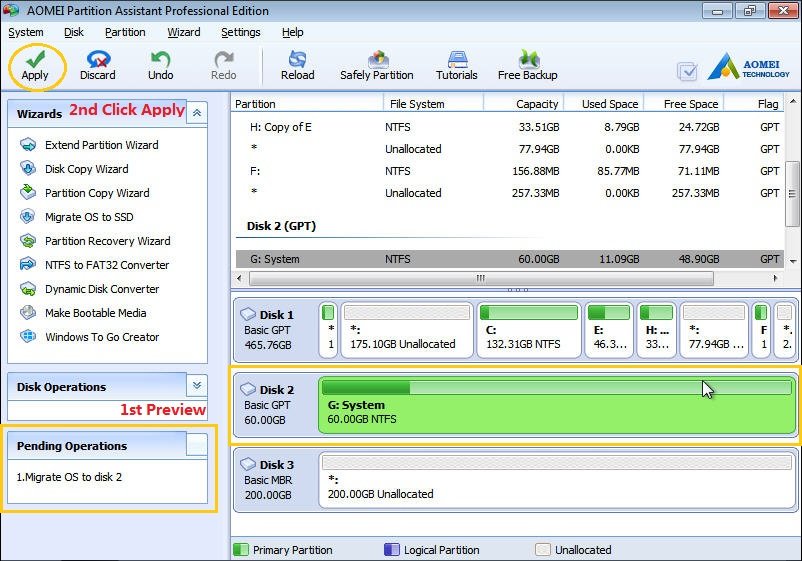Screen dimensions: 802x561
Task: Click vertical scrollbar down arrow in partition list
Action: click(793, 261)
